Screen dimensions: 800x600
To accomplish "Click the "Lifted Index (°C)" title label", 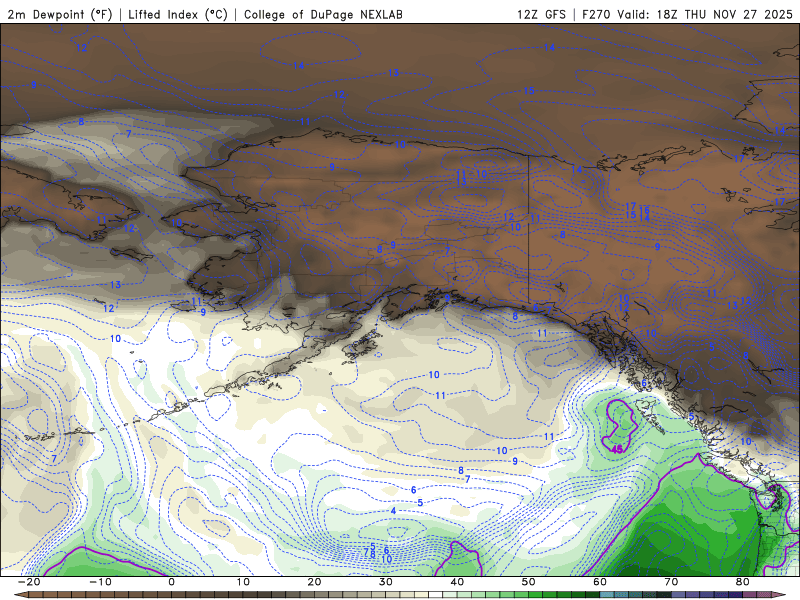I will 178,14.
